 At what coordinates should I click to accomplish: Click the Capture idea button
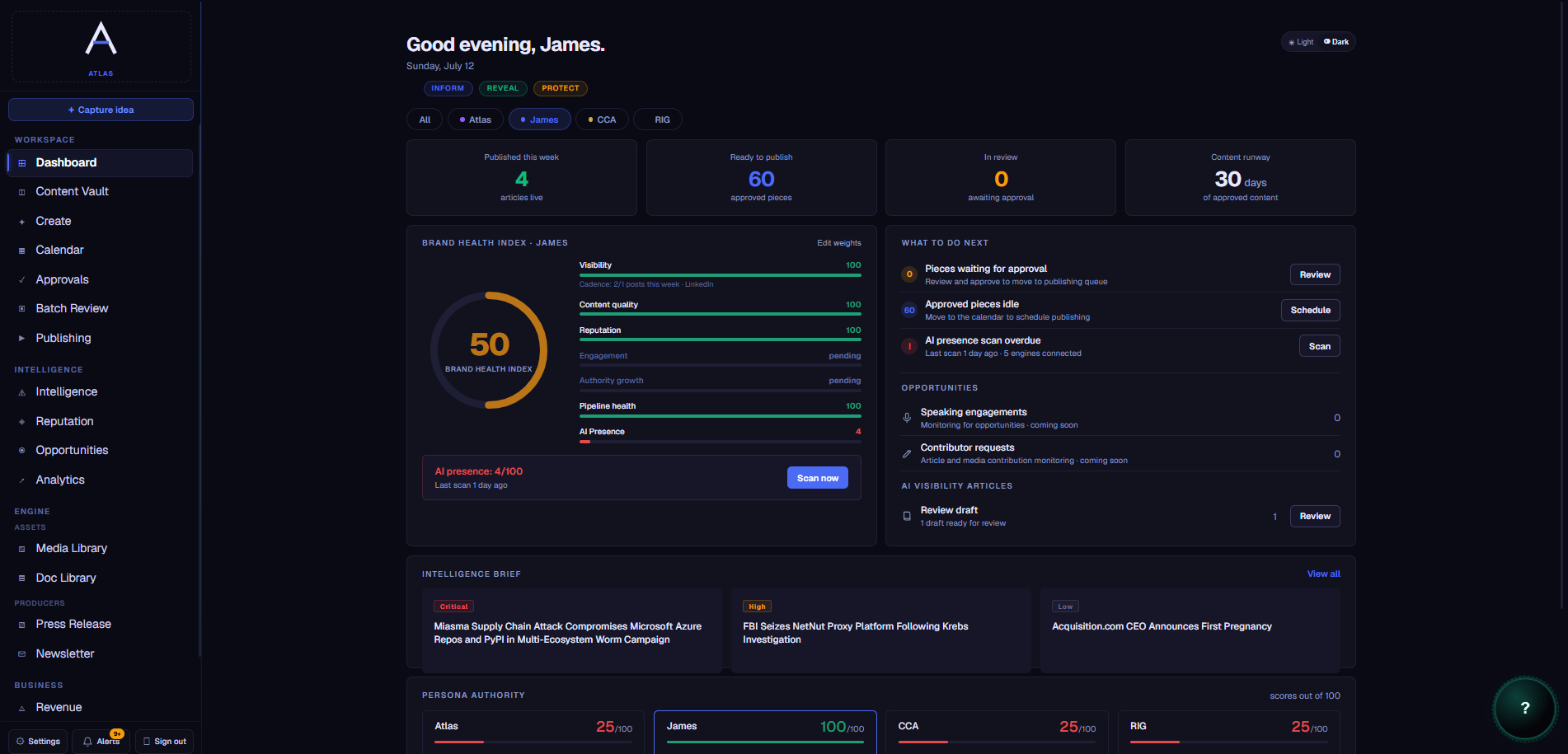point(101,110)
